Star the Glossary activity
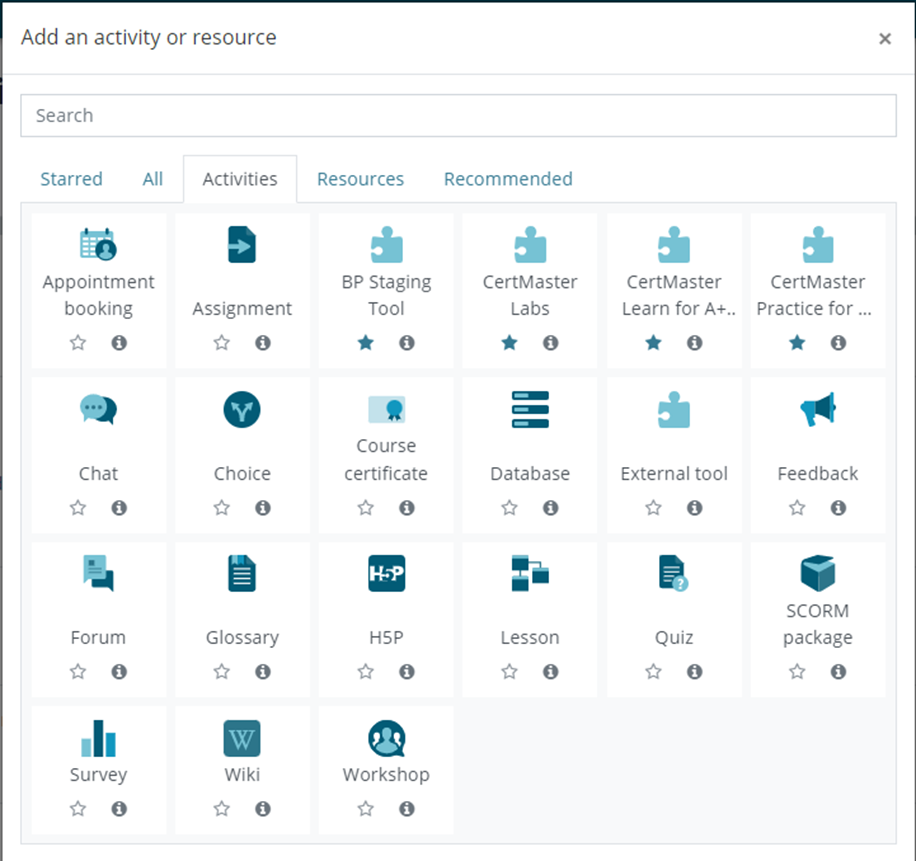This screenshot has width=916, height=861. click(222, 672)
